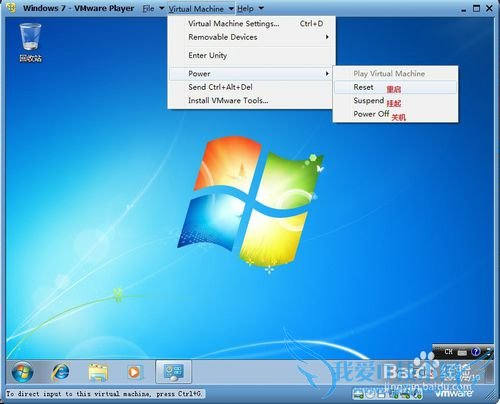Click the Ctrl+D shortcut label in menu

(311, 24)
